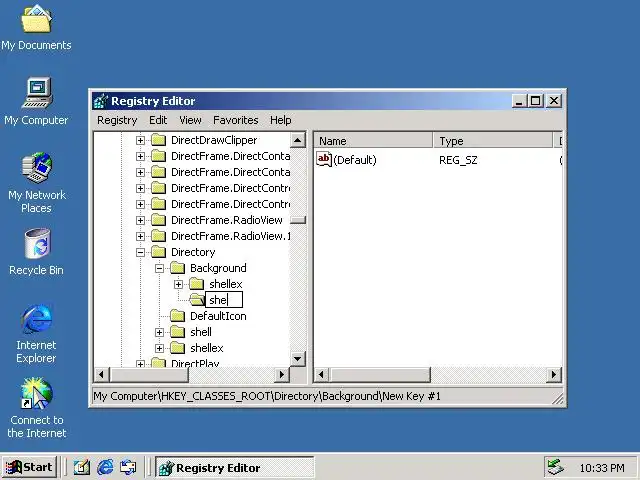The width and height of the screenshot is (640, 480).
Task: Collapse the Background key
Action: 160,268
